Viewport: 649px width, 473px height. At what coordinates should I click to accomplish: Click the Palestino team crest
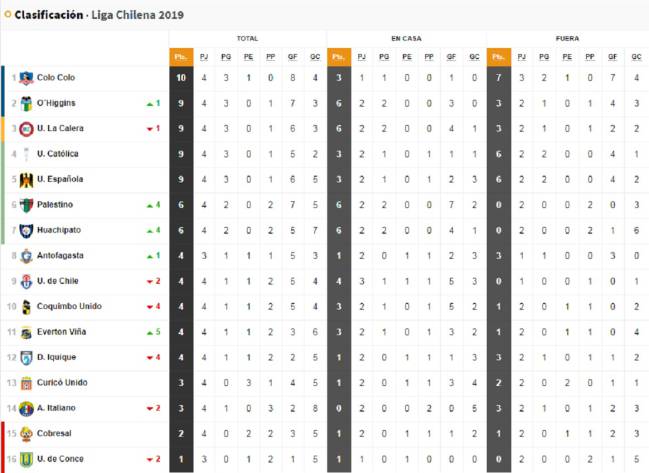[27, 205]
